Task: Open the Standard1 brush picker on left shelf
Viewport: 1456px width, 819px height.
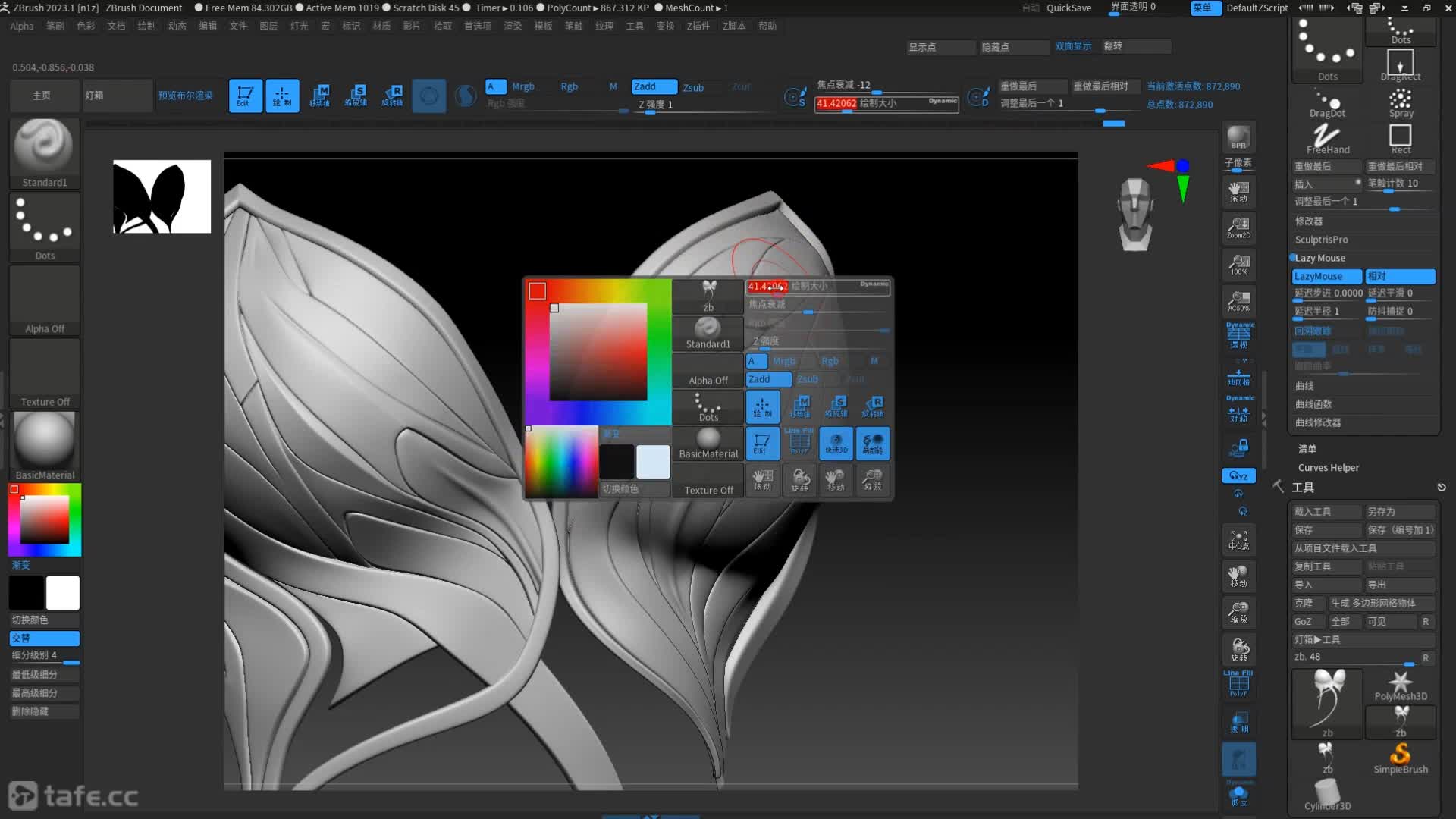Action: tap(44, 152)
